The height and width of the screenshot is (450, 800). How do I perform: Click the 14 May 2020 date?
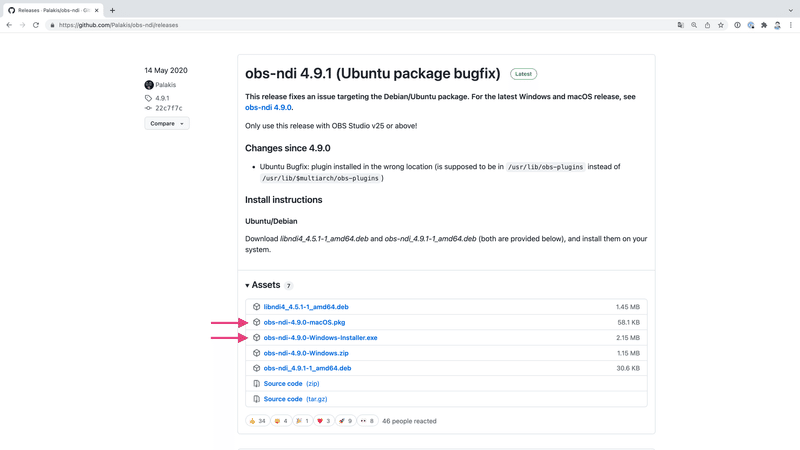pyautogui.click(x=166, y=70)
